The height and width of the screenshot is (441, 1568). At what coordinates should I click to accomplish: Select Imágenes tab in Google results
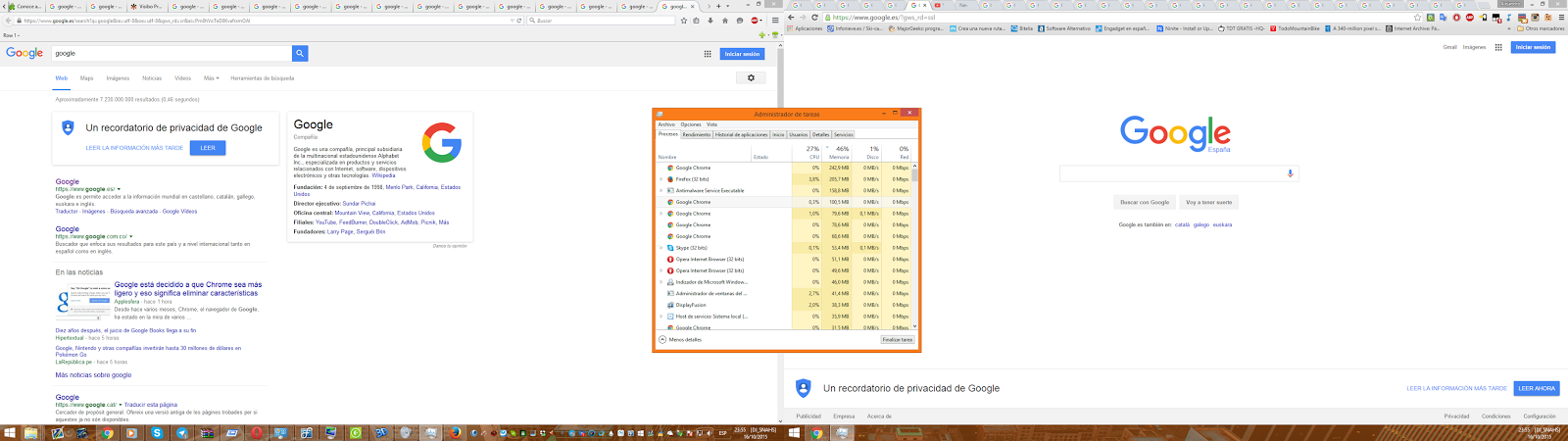pos(118,78)
